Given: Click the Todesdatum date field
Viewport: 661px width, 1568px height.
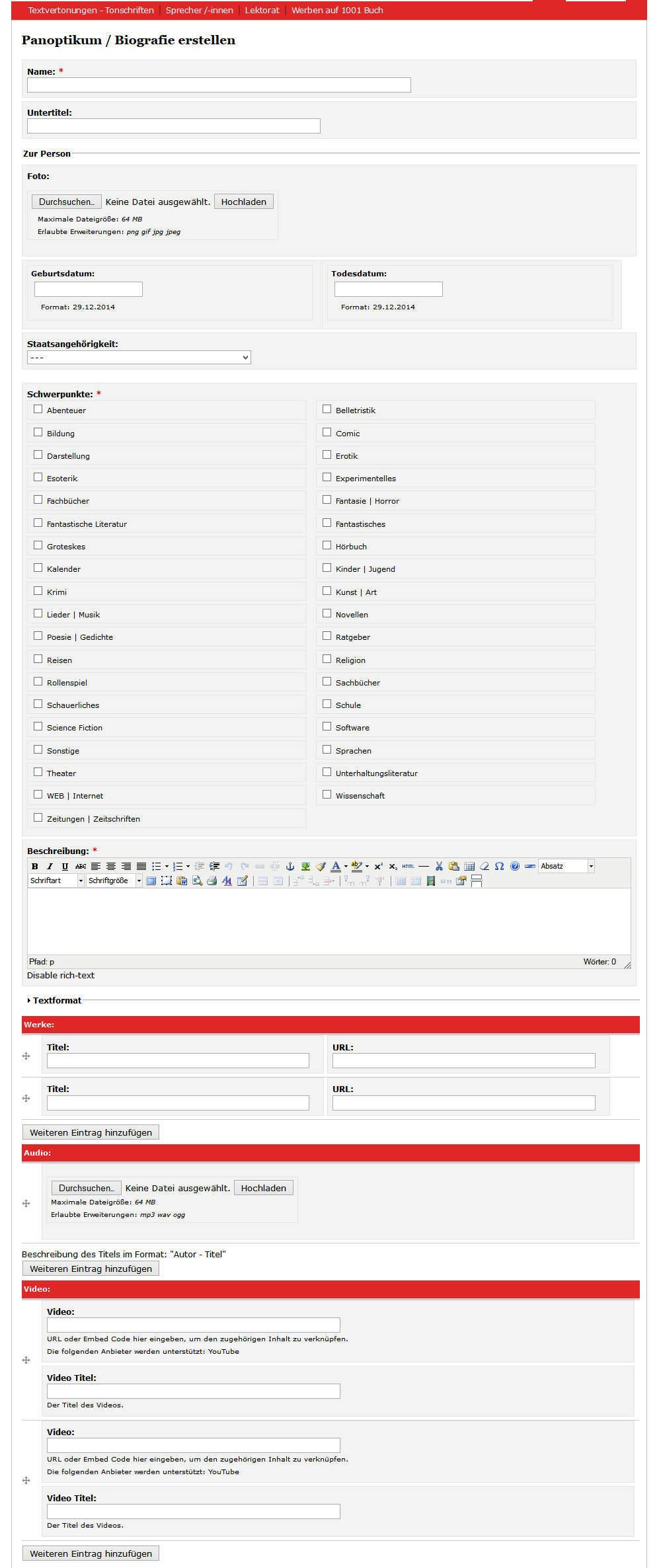Looking at the screenshot, I should 389,289.
